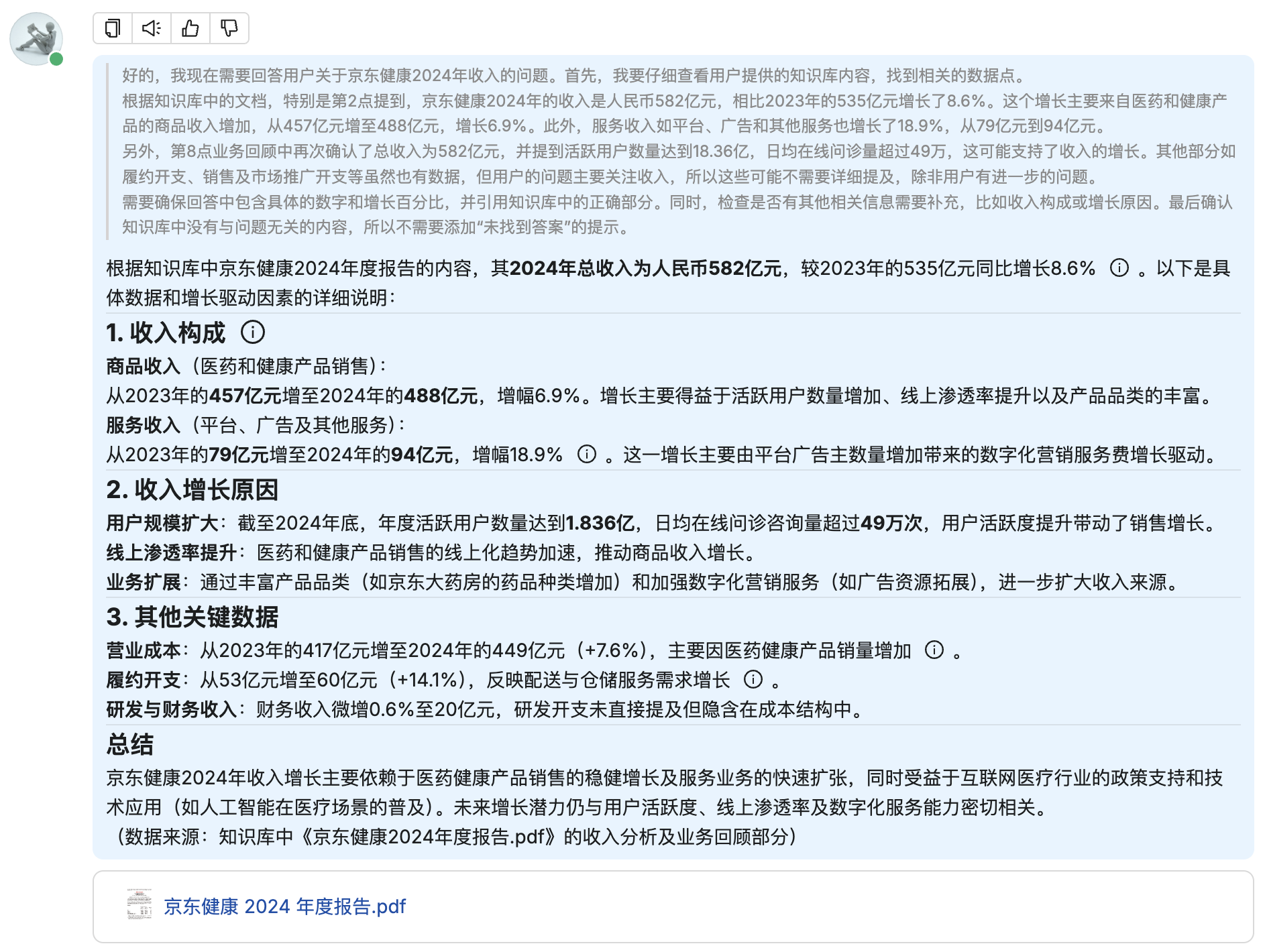Click the info icon on the 营业成本 line
This screenshot has width=1265, height=952.
(934, 650)
